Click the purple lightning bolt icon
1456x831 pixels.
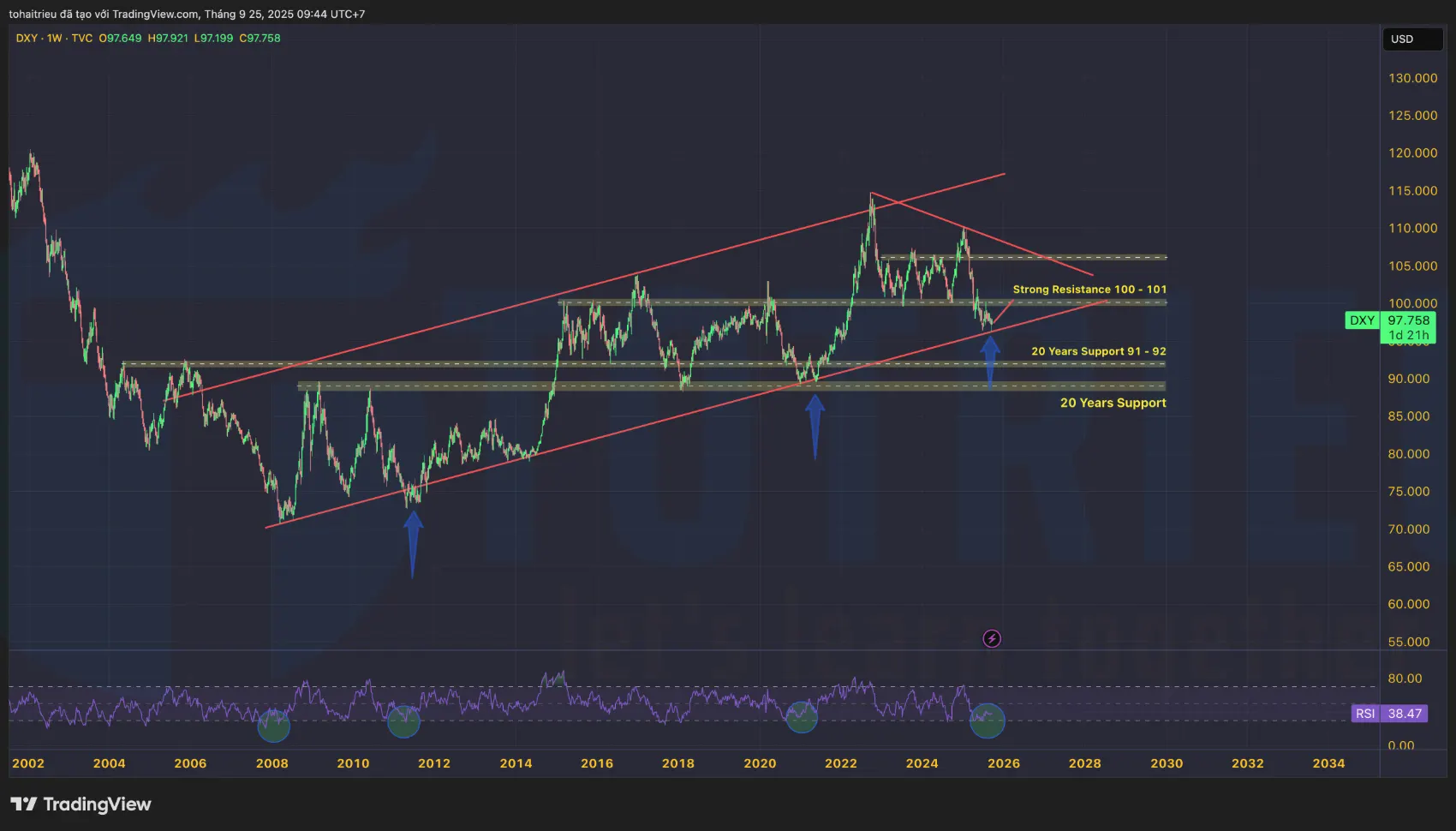click(992, 638)
